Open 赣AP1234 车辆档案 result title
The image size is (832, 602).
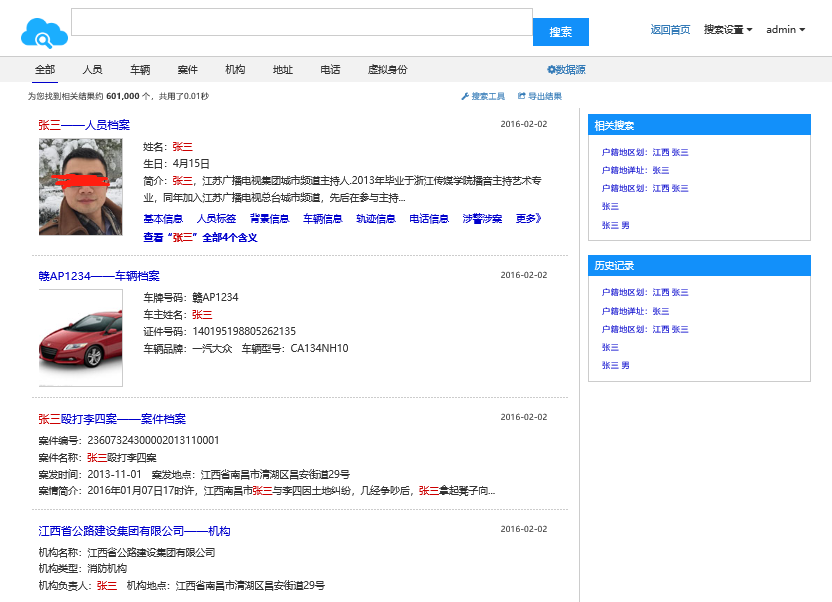(x=99, y=276)
